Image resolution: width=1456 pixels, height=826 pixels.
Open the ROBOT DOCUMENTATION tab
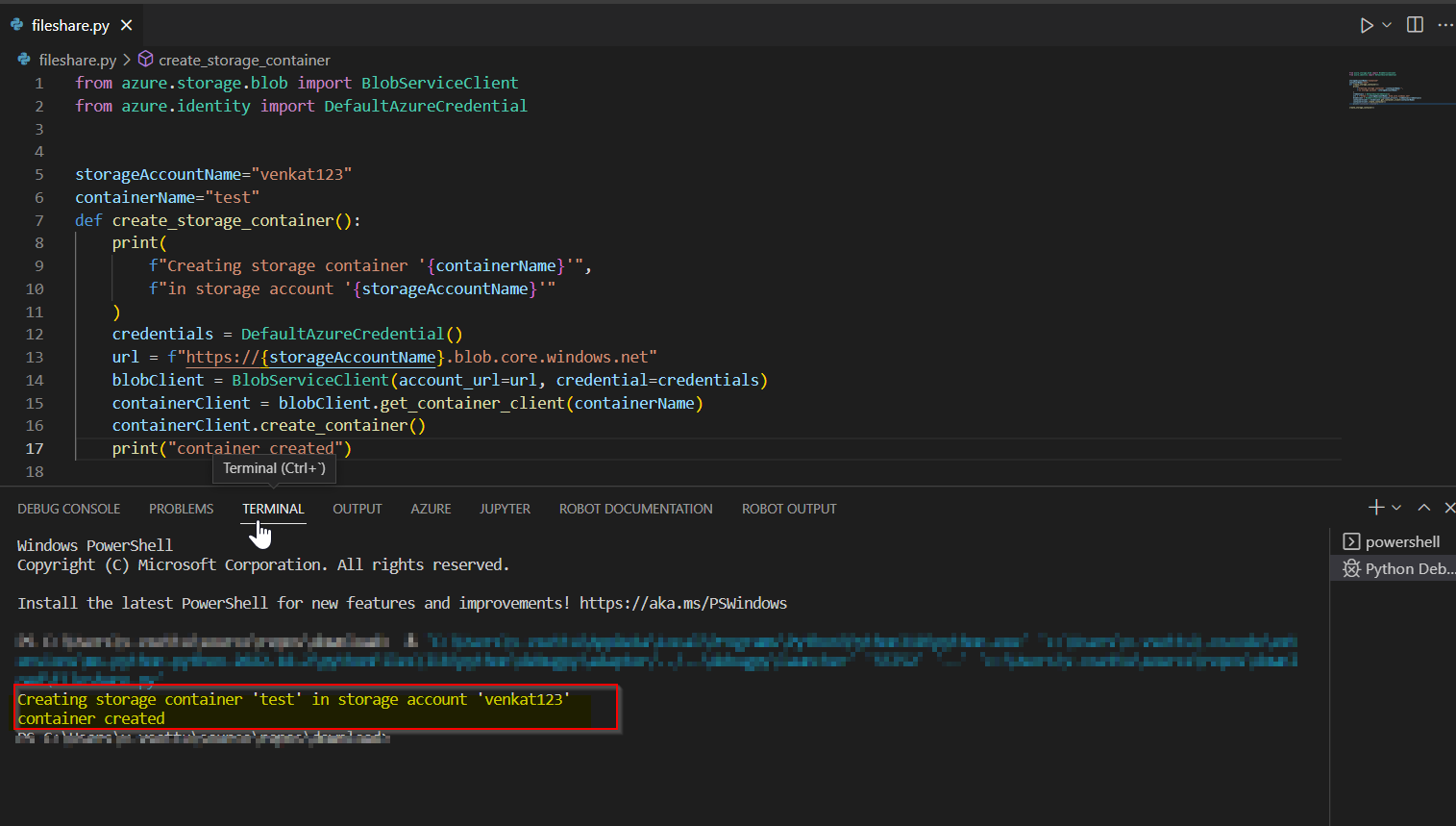pos(636,509)
